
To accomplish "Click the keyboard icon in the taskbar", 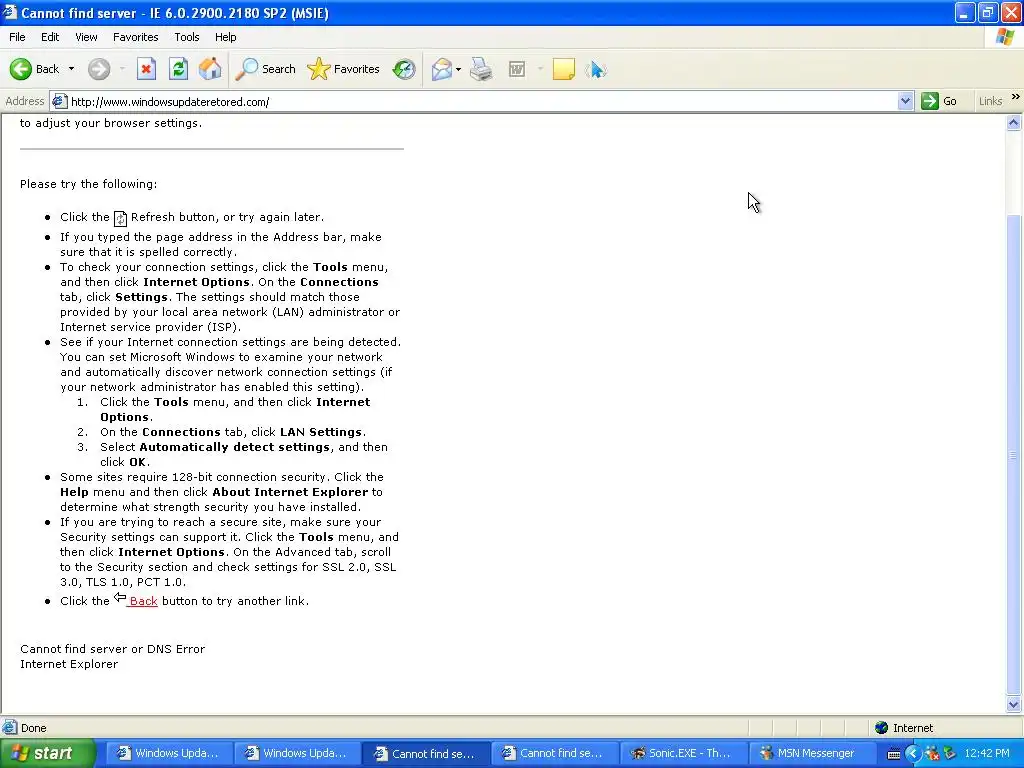I will click(x=893, y=754).
